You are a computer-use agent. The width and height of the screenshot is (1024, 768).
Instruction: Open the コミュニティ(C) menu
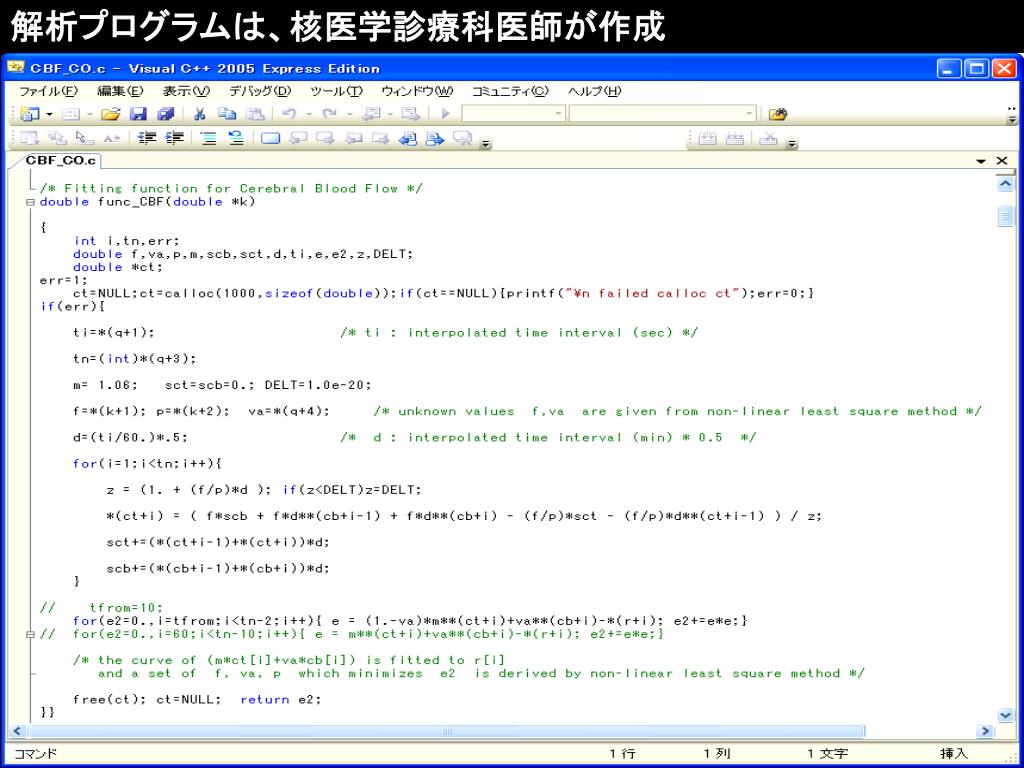[x=510, y=91]
